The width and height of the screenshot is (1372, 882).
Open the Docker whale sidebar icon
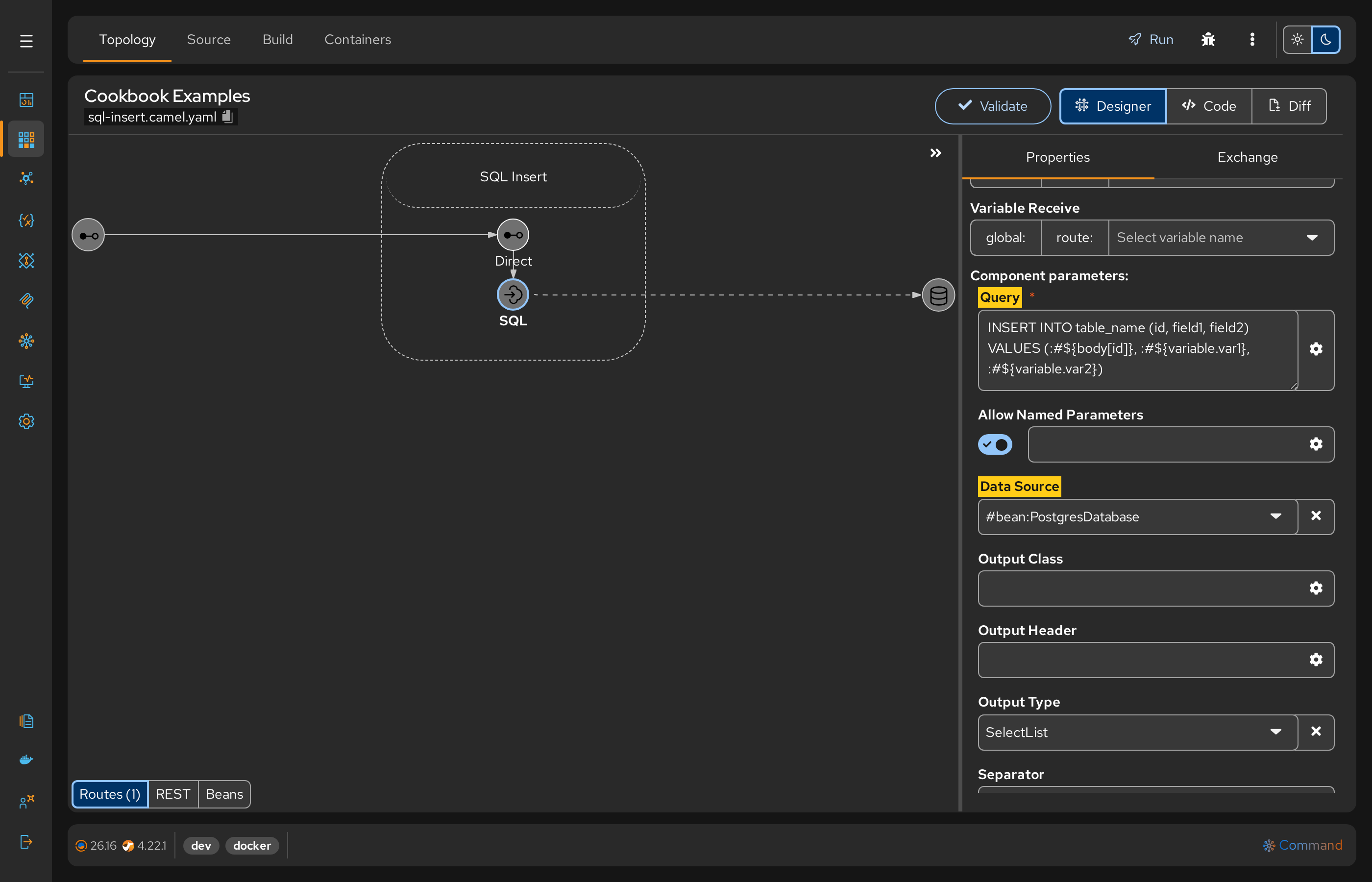click(26, 759)
